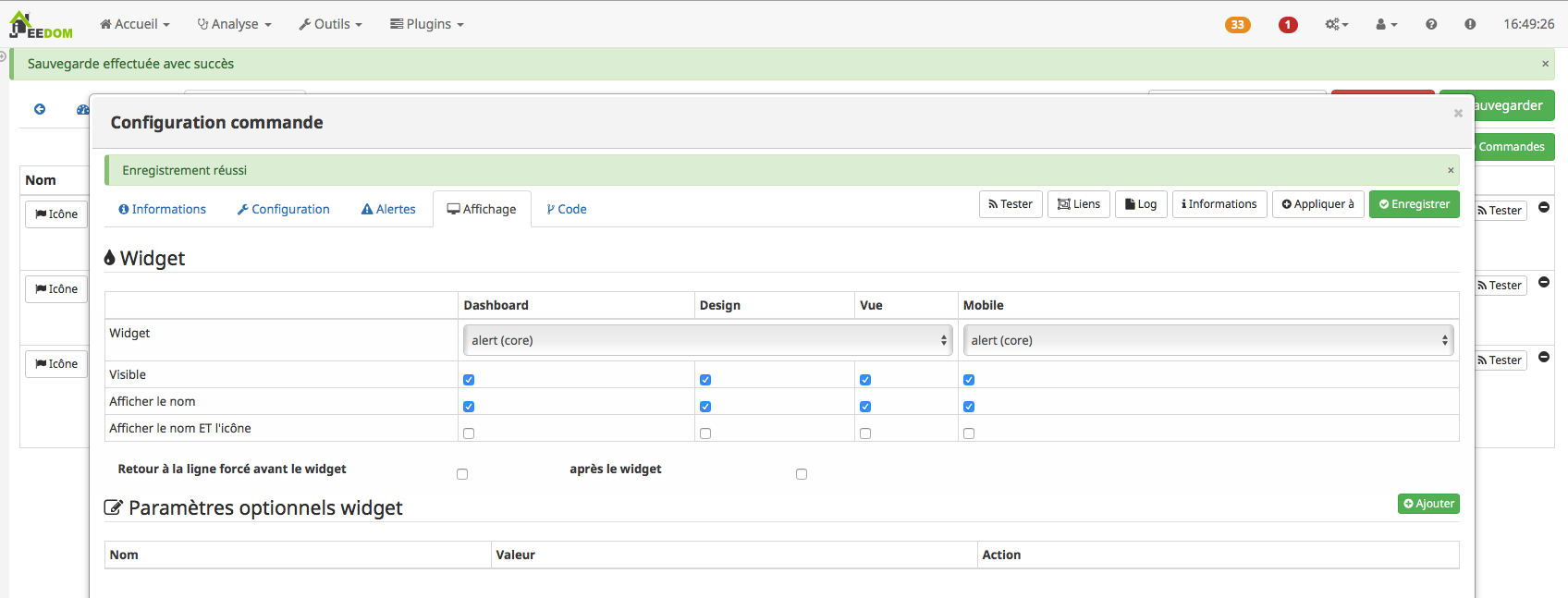Expand the Plugins menu

426,24
